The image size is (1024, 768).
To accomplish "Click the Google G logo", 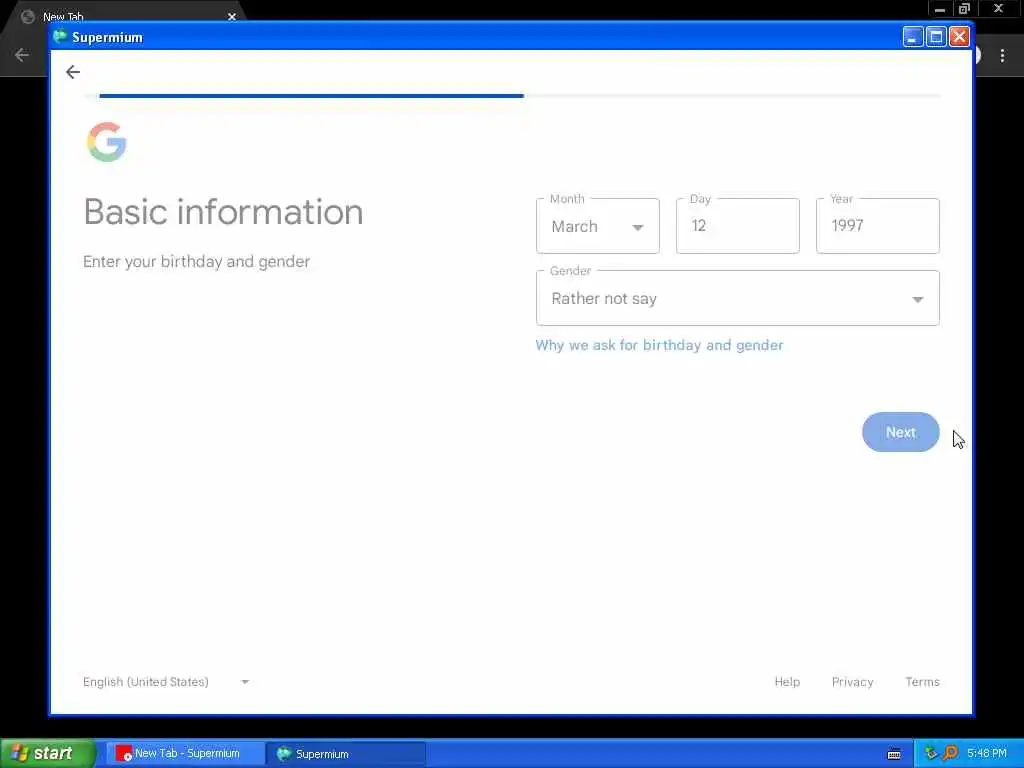I will (106, 142).
